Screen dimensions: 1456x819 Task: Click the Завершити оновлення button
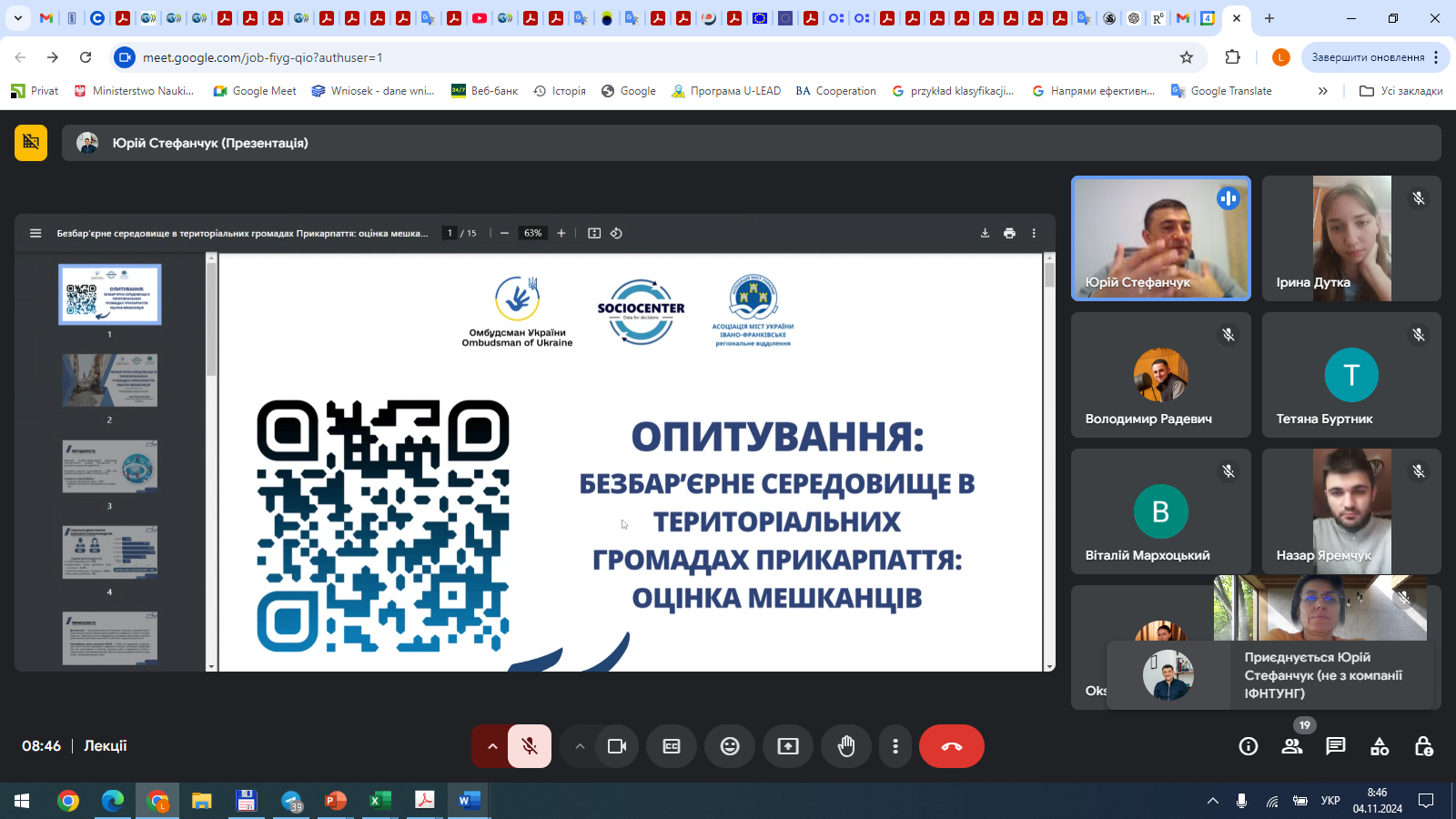pyautogui.click(x=1368, y=57)
